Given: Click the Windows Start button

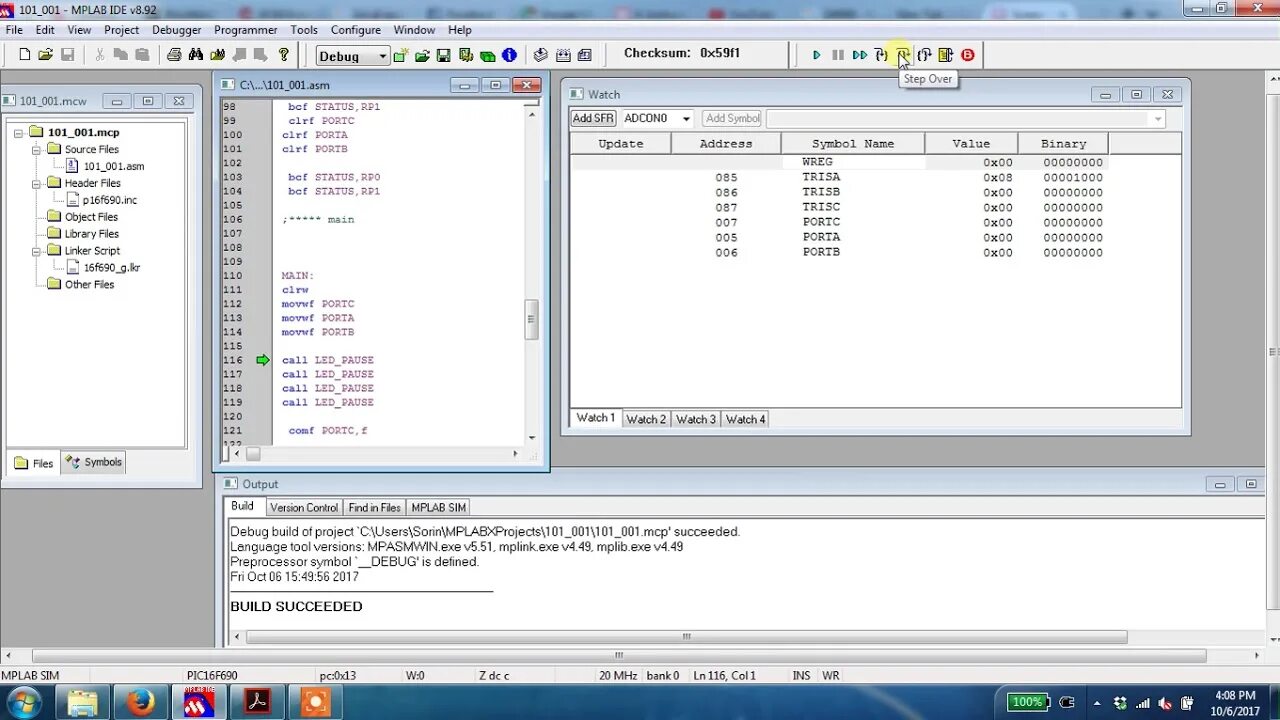Looking at the screenshot, I should [23, 702].
